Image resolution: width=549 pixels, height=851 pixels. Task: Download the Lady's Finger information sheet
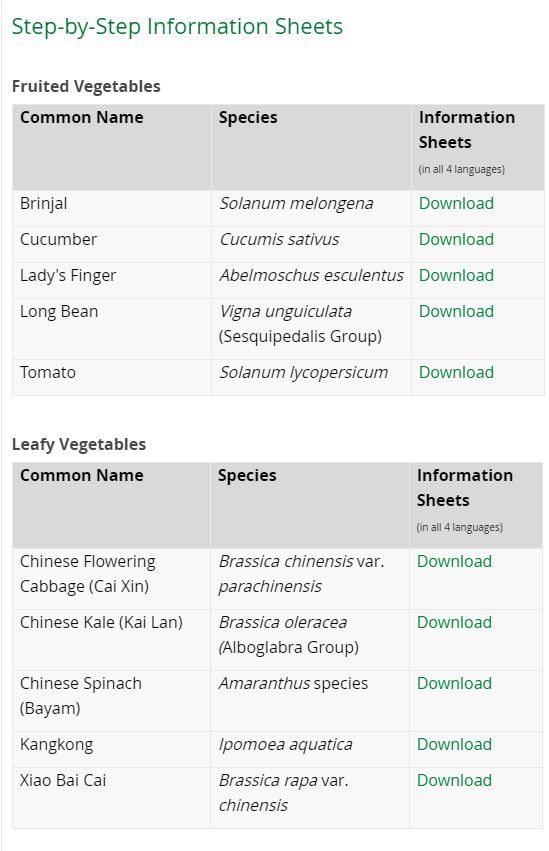coord(456,275)
